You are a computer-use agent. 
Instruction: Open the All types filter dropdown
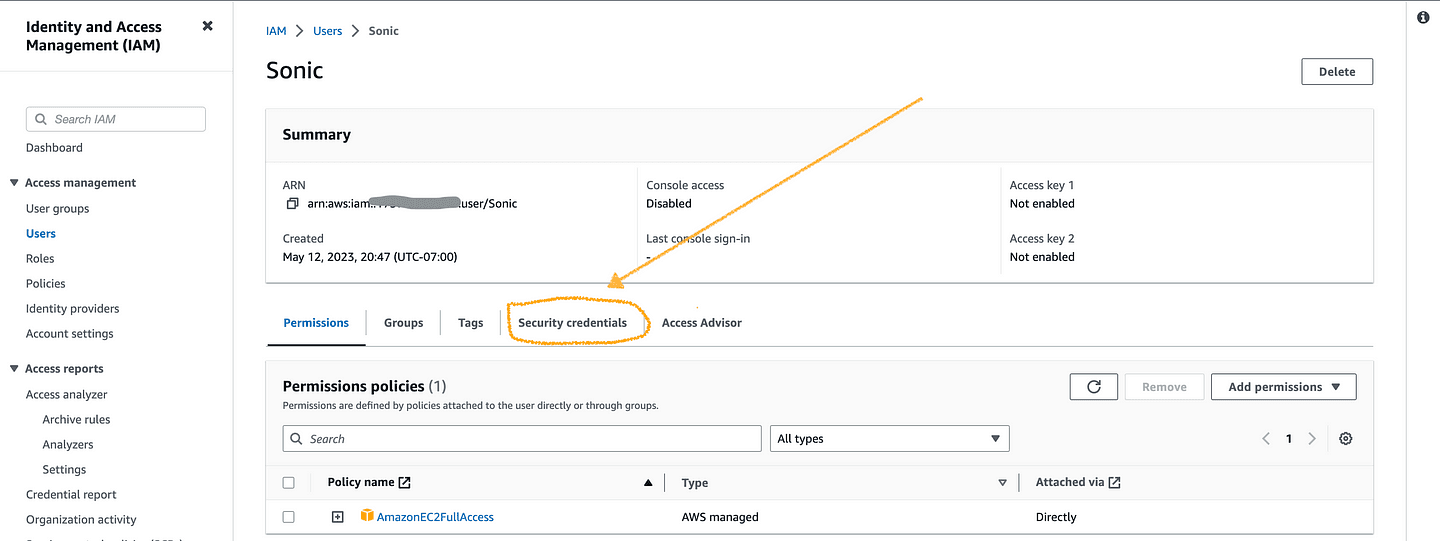point(889,439)
